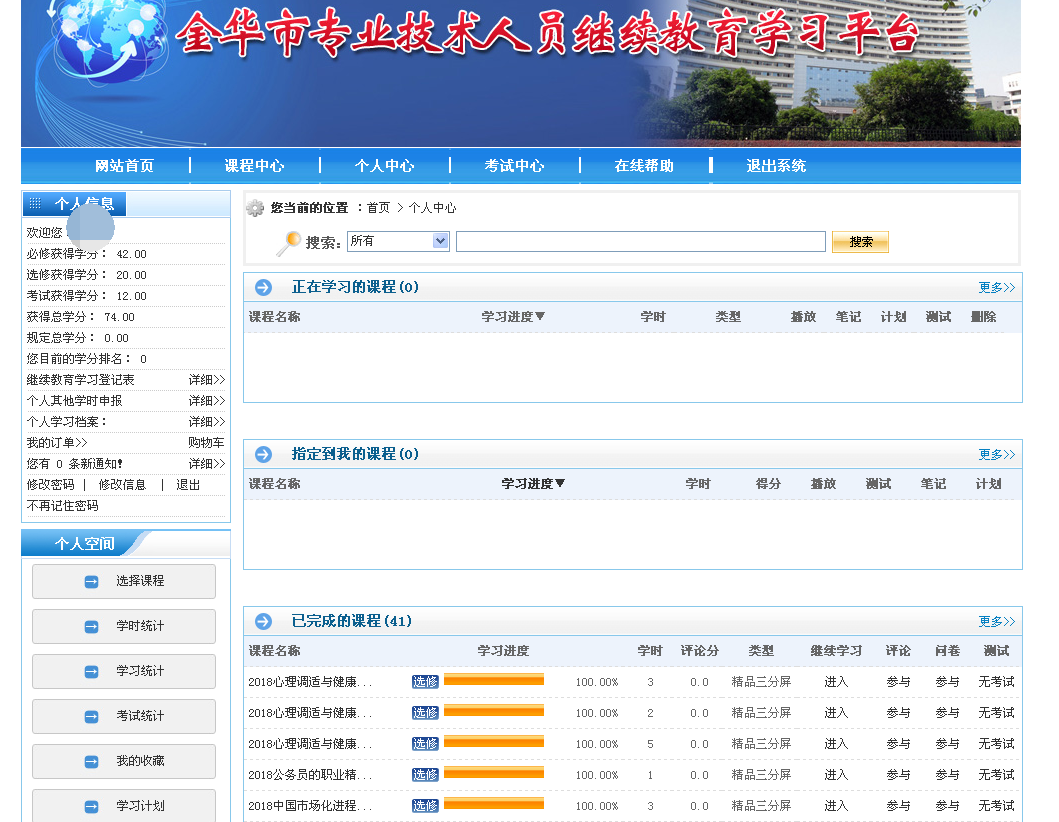Click 不再记住密码 link
Image resolution: width=1059 pixels, height=822 pixels.
pyautogui.click(x=62, y=506)
